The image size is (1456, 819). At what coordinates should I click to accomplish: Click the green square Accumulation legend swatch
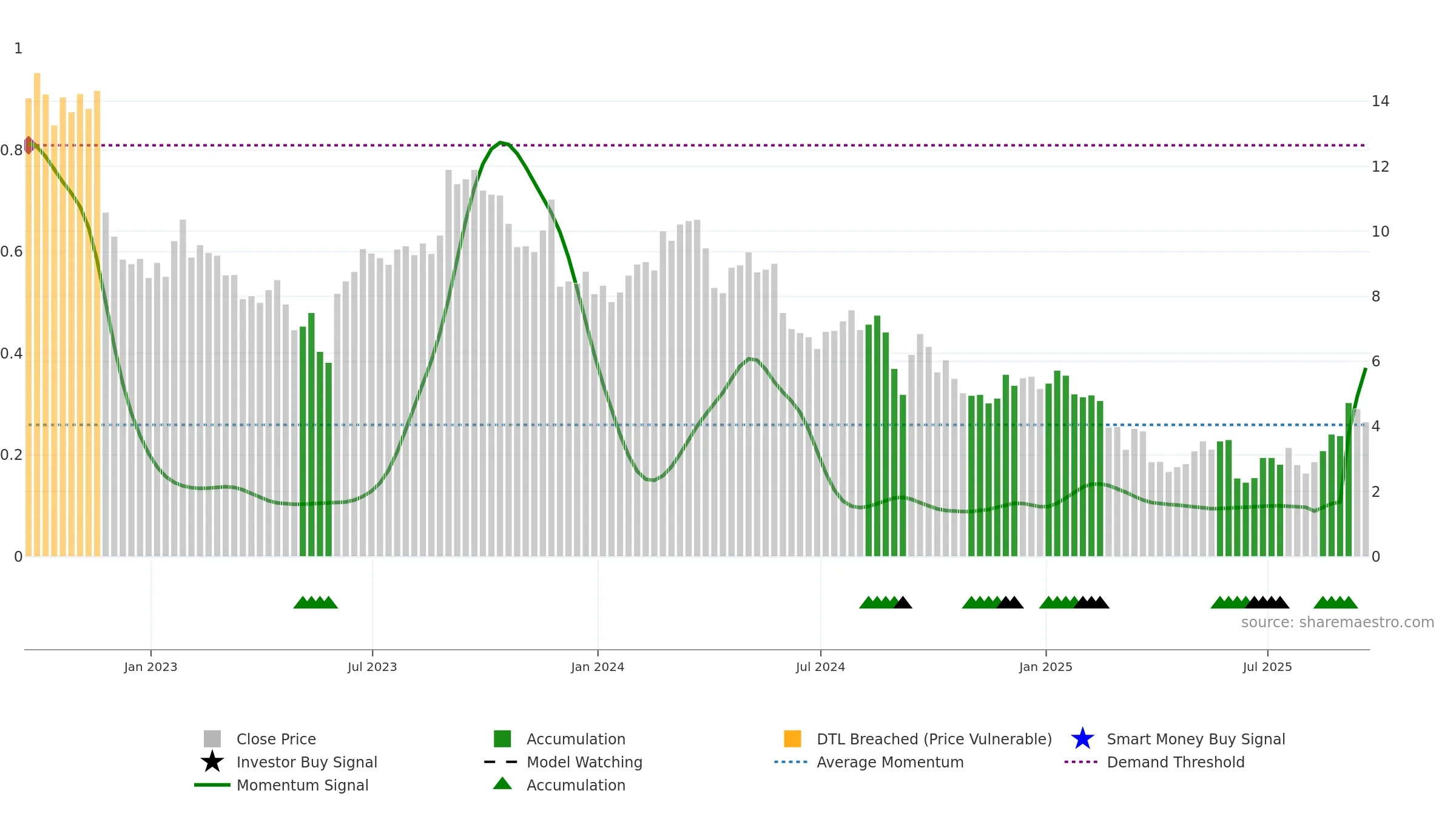click(x=502, y=739)
